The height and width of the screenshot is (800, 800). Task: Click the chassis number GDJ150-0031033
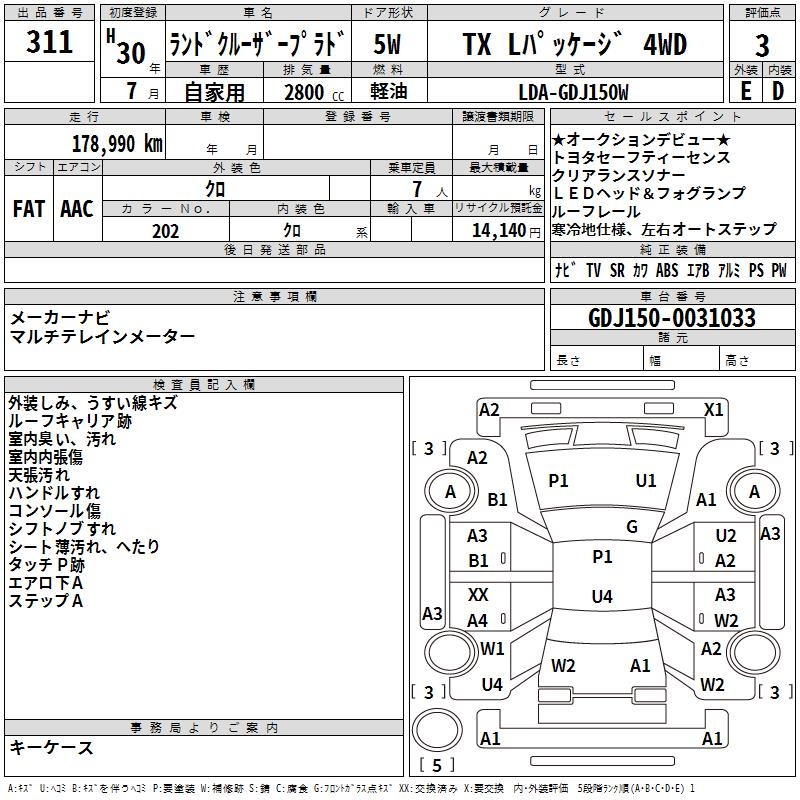click(x=672, y=318)
